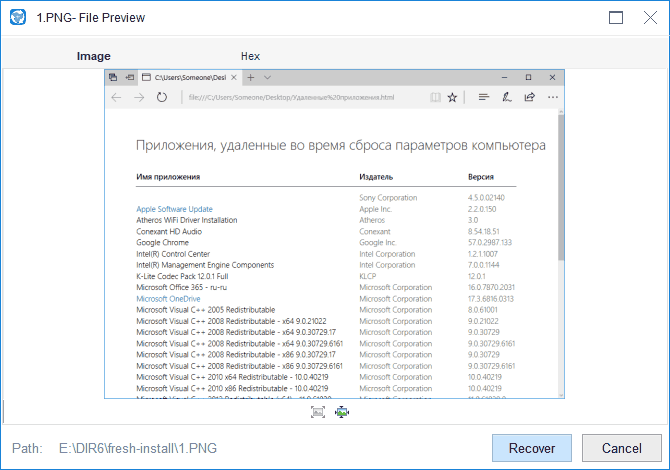The height and width of the screenshot is (470, 670).
Task: Click the Google Chrome row text
Action: tap(162, 242)
